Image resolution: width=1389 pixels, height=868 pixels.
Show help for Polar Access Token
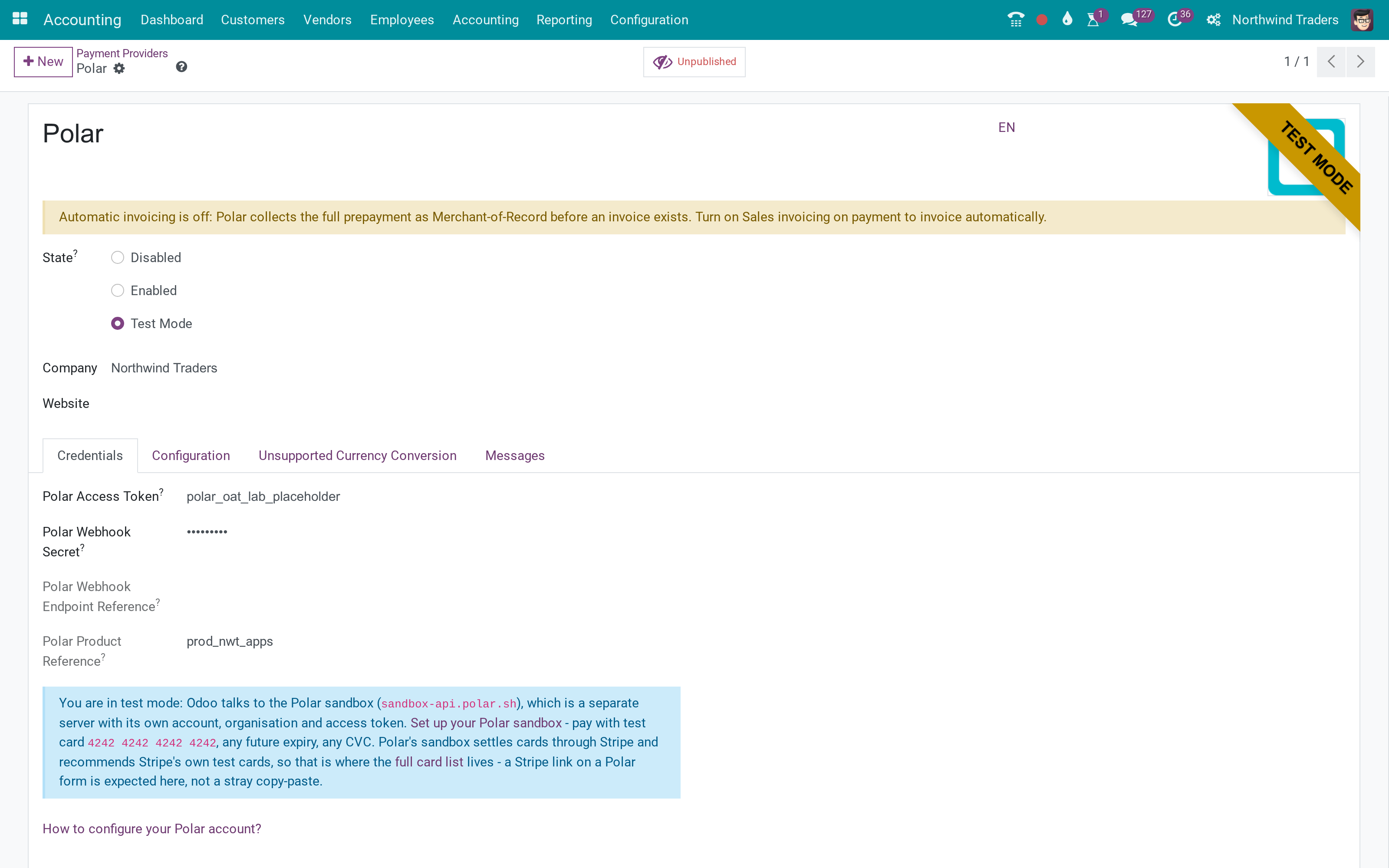(x=161, y=491)
